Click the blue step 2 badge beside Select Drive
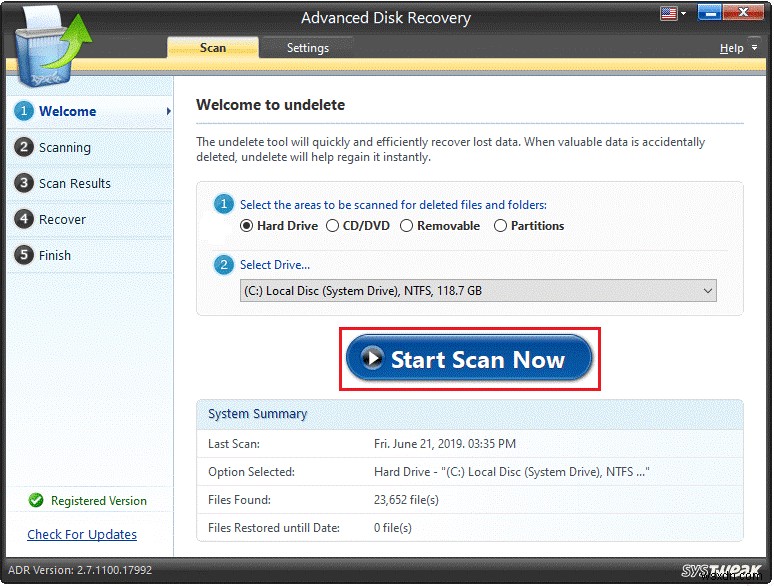 click(x=224, y=265)
